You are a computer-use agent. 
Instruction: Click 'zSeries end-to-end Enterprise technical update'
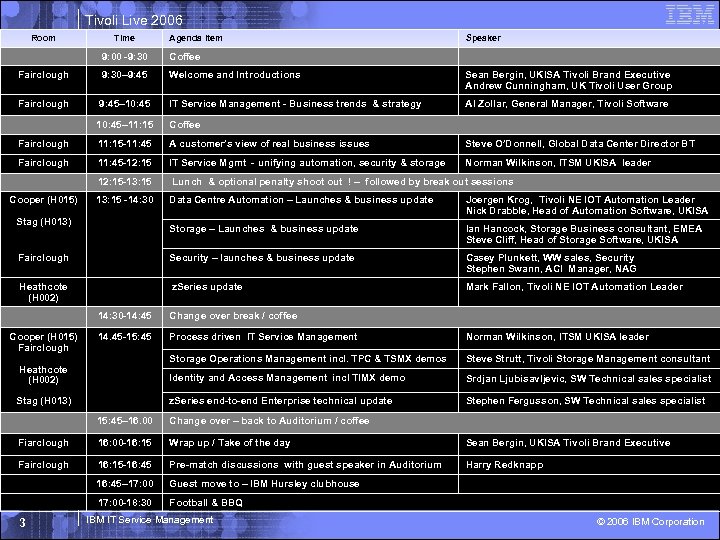coord(281,401)
